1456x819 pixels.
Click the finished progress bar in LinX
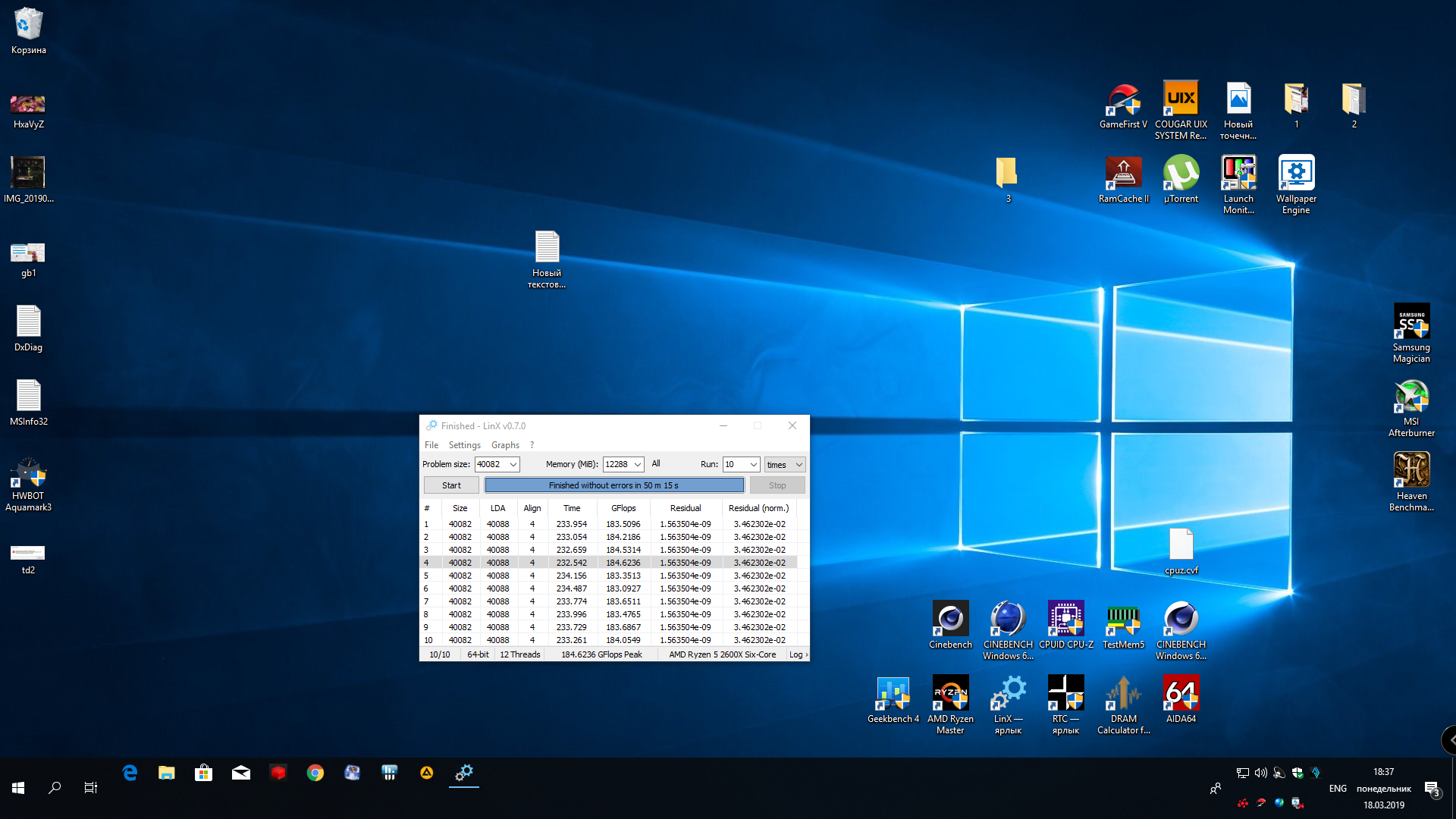613,485
